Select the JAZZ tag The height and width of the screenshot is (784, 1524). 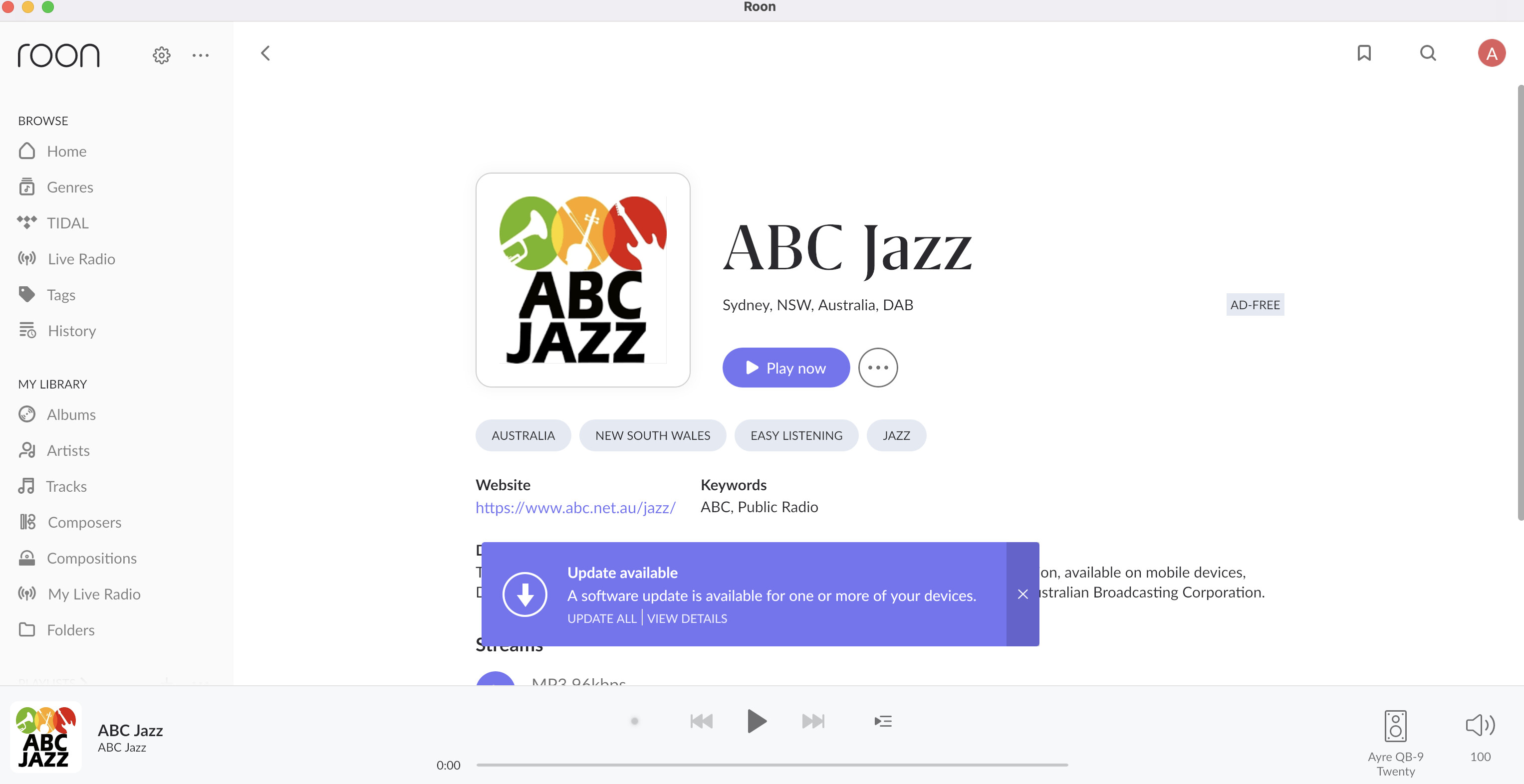pyautogui.click(x=896, y=436)
